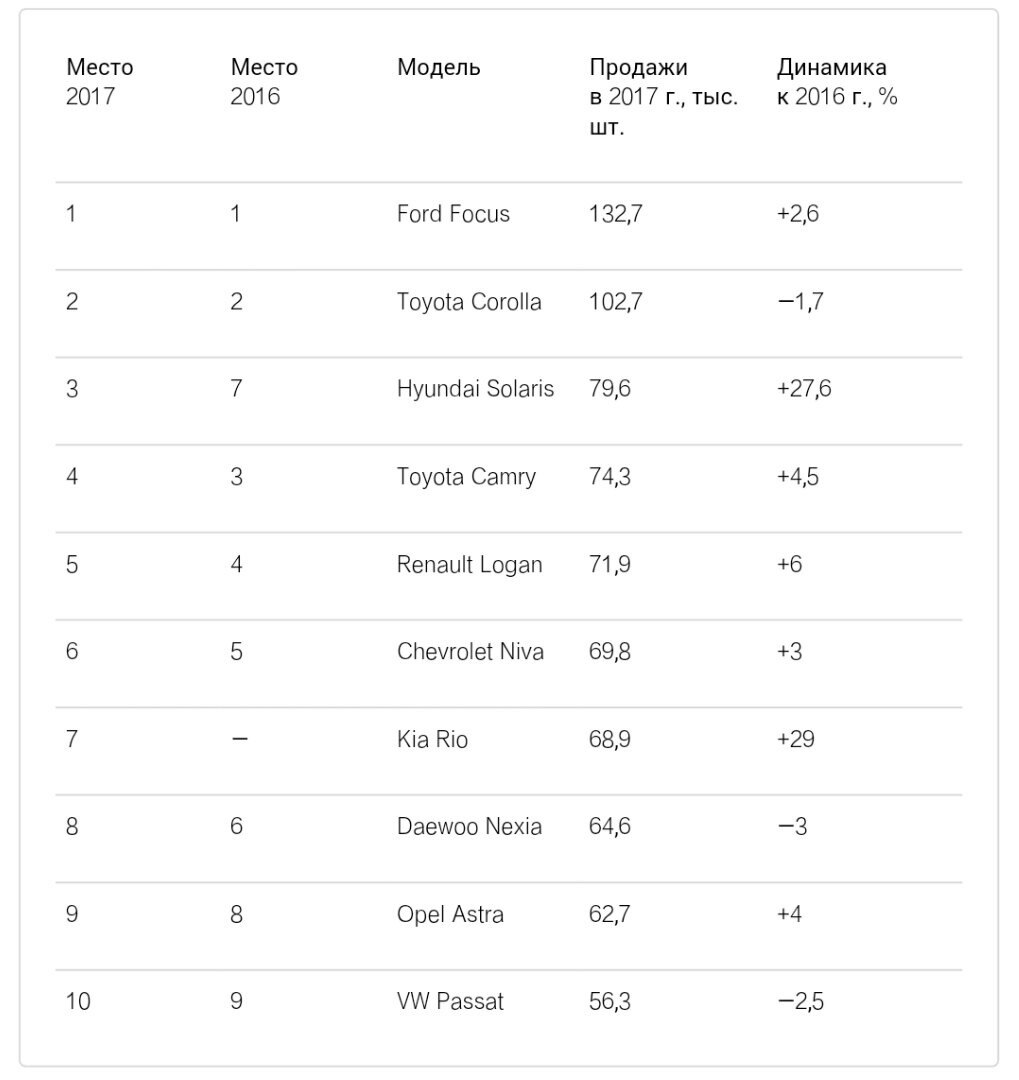Click the −2,5 dynamics value
1019x1080 pixels.
(800, 1001)
